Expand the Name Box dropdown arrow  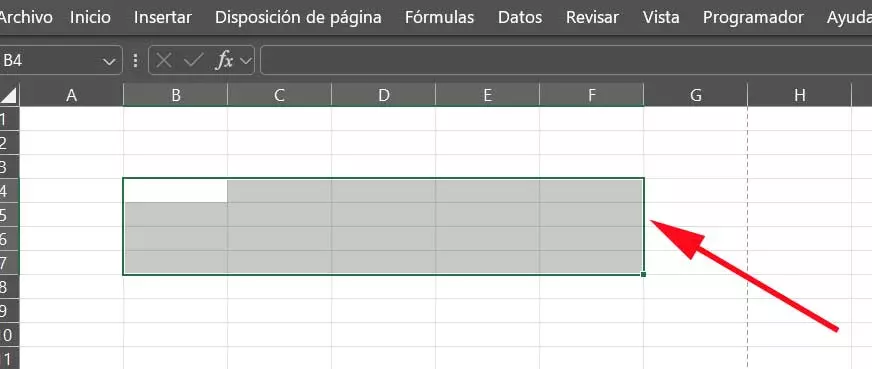coord(109,61)
